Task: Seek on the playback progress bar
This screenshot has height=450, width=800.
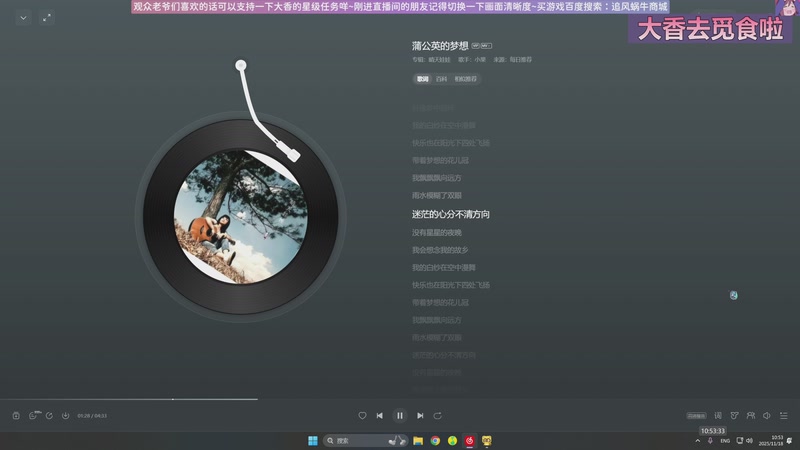Action: 400,399
